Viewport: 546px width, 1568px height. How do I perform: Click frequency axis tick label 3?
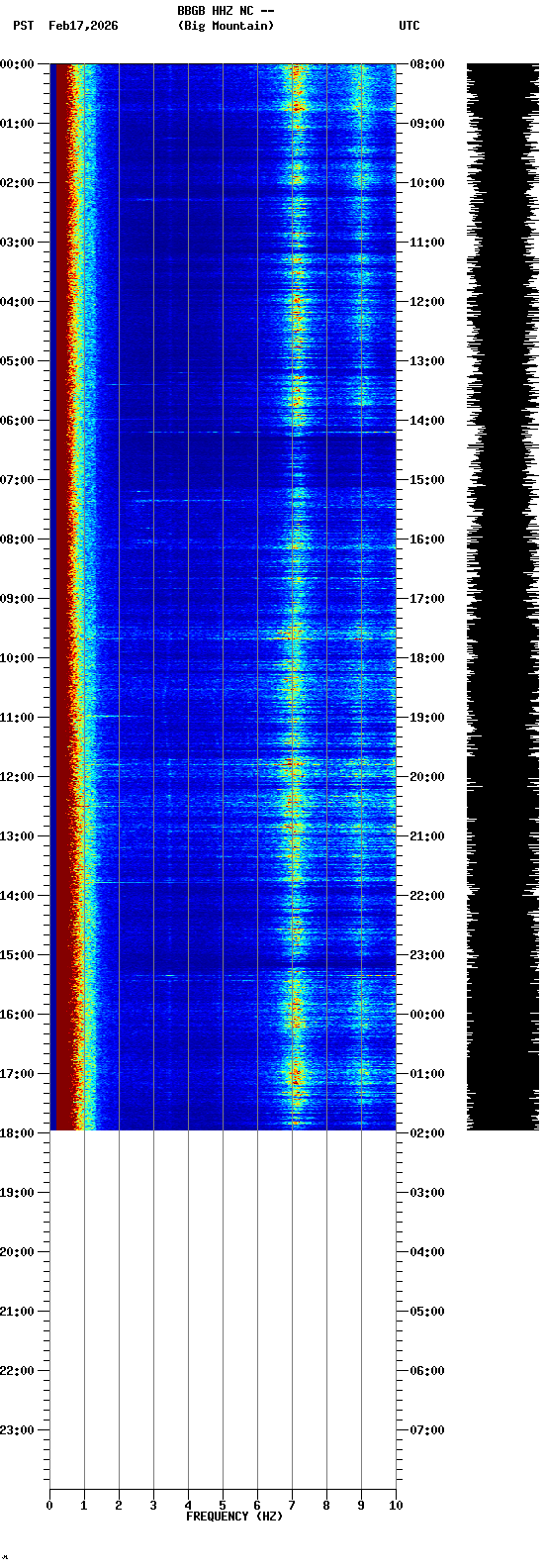point(153,1506)
